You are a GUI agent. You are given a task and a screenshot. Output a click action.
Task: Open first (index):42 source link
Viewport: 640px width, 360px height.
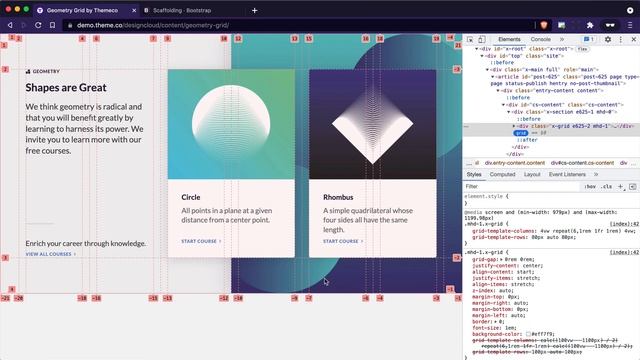[x=624, y=224]
